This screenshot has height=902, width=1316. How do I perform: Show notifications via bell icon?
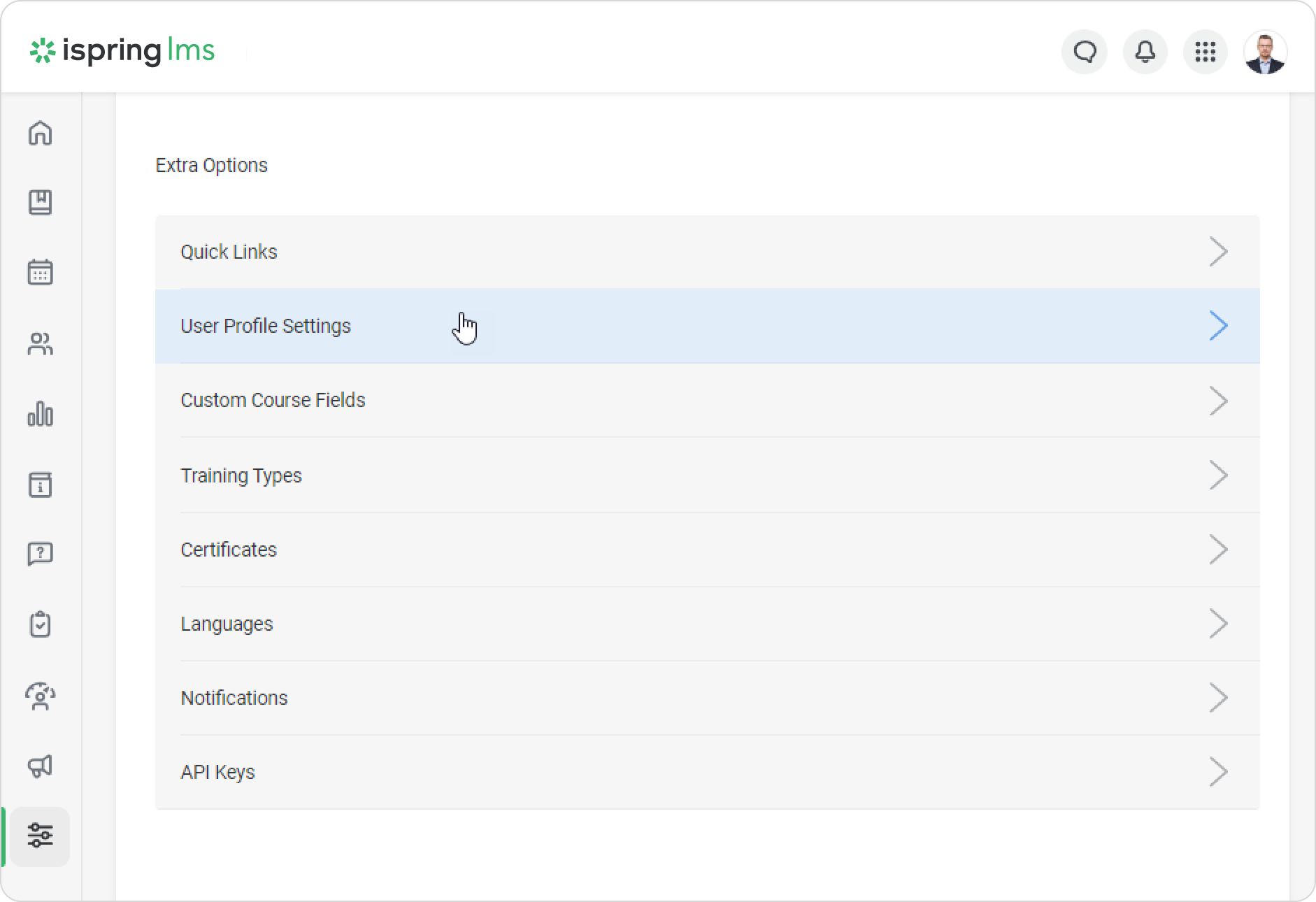click(x=1145, y=52)
